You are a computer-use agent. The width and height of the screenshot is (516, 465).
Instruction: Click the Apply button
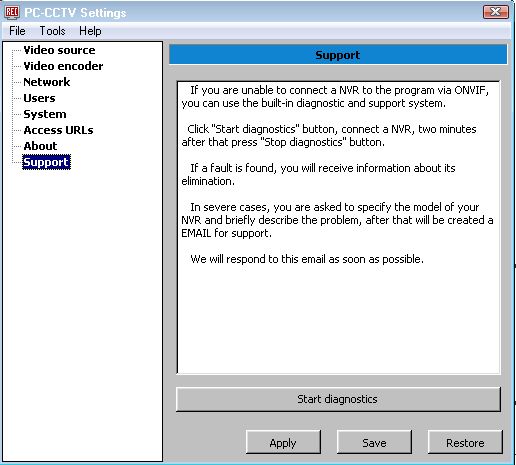point(283,442)
